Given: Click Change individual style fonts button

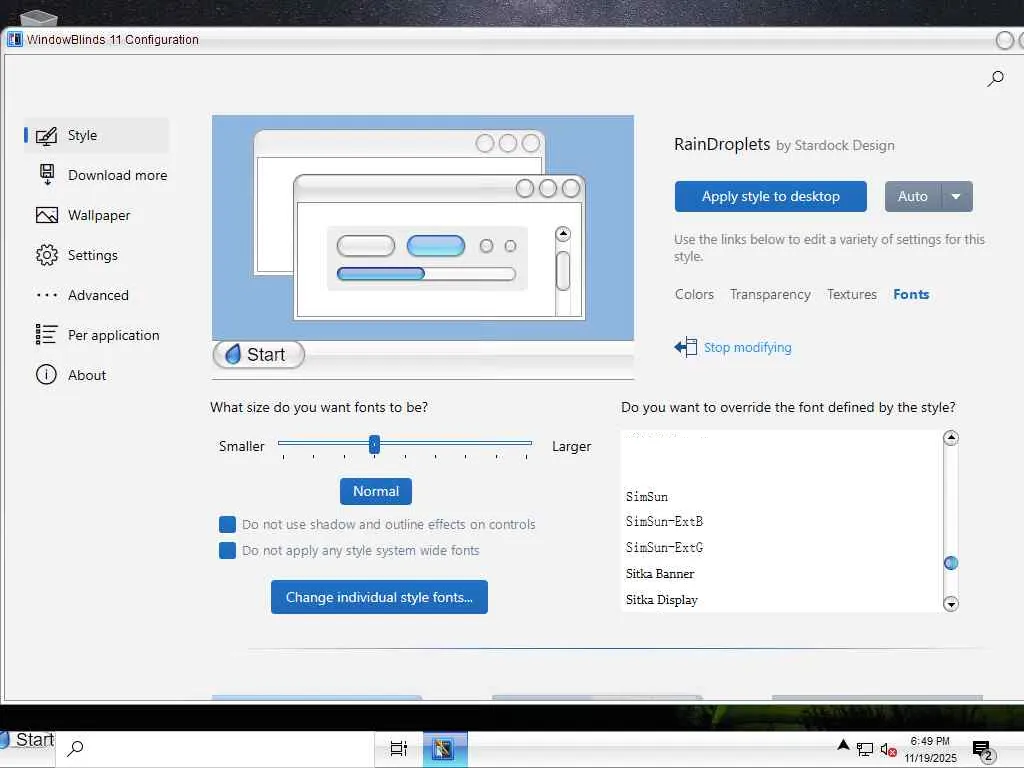Looking at the screenshot, I should tap(379, 597).
